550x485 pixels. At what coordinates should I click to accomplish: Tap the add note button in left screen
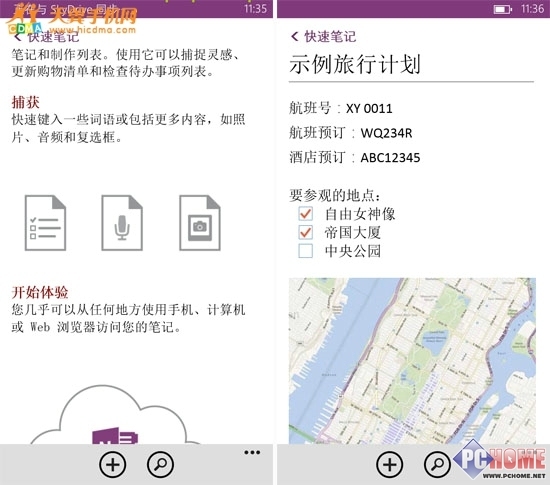point(113,464)
